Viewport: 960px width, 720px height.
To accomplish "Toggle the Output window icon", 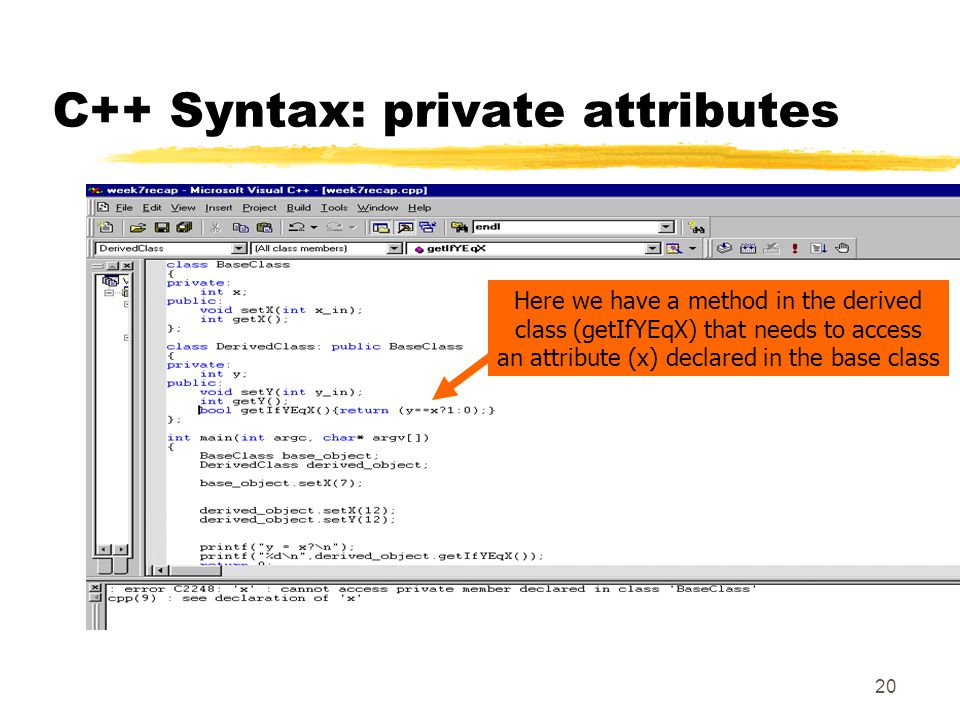I will coord(405,228).
